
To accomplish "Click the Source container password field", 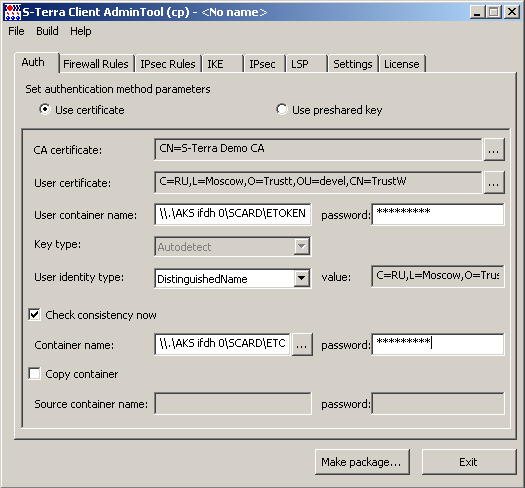I will point(438,404).
